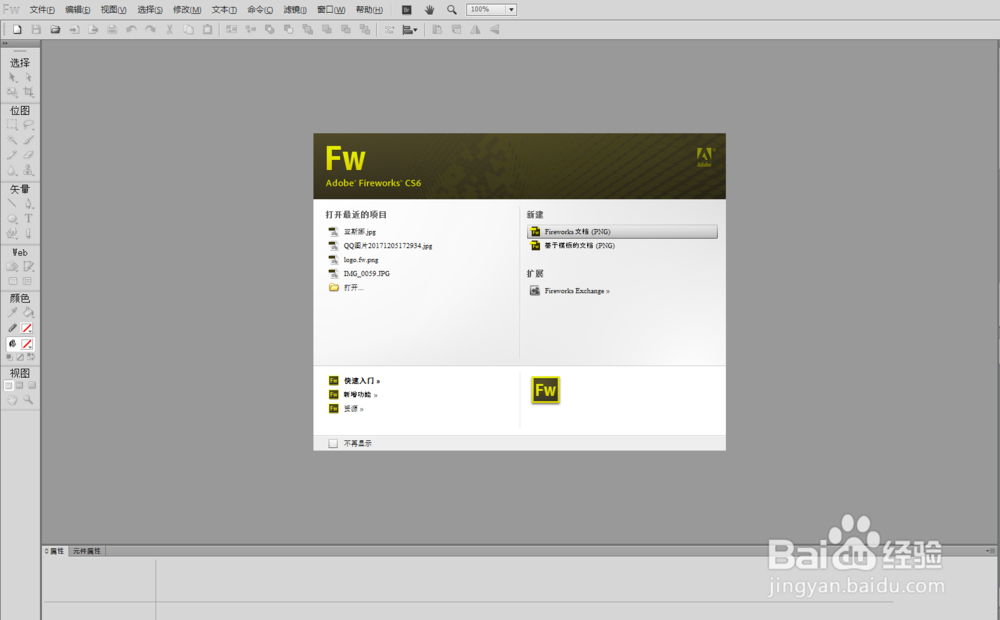Open the 新增功能 link
This screenshot has width=1000, height=620.
(x=353, y=395)
